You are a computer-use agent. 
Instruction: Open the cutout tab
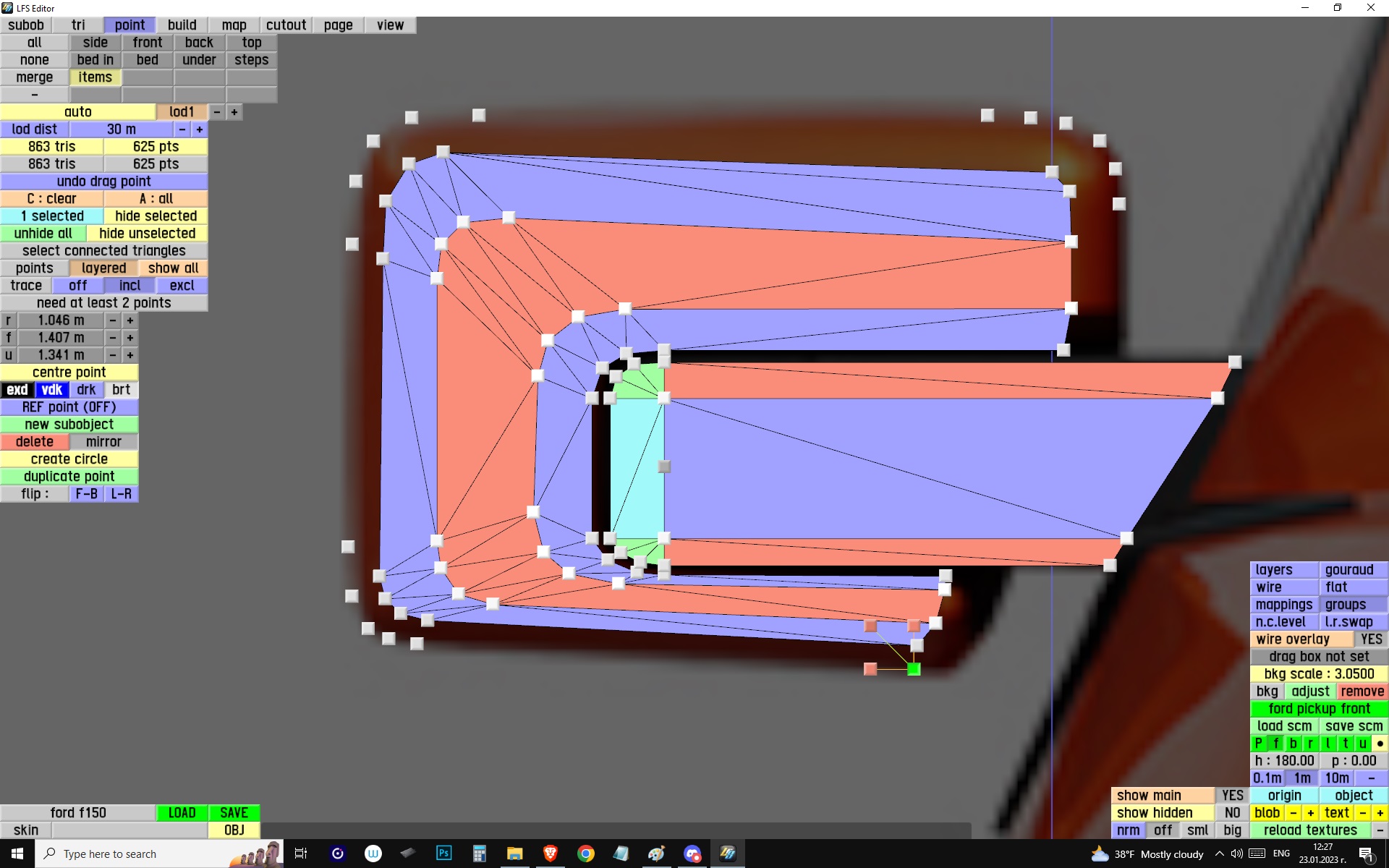(x=286, y=25)
